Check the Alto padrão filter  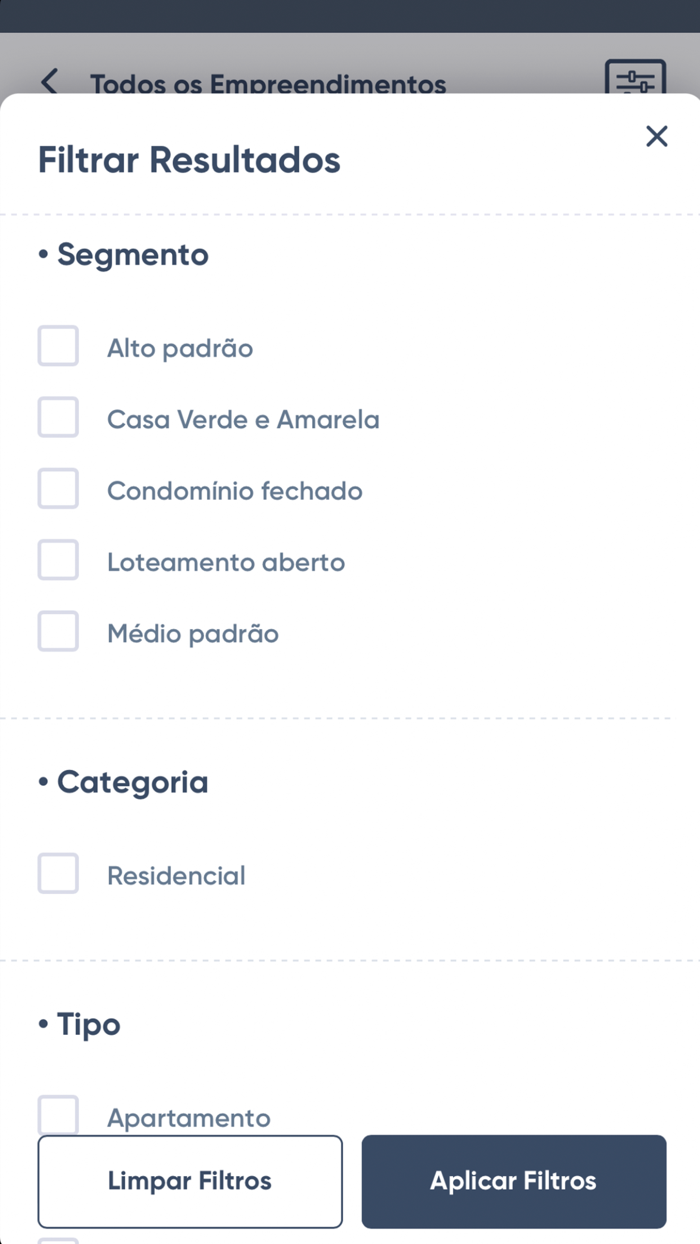58,346
